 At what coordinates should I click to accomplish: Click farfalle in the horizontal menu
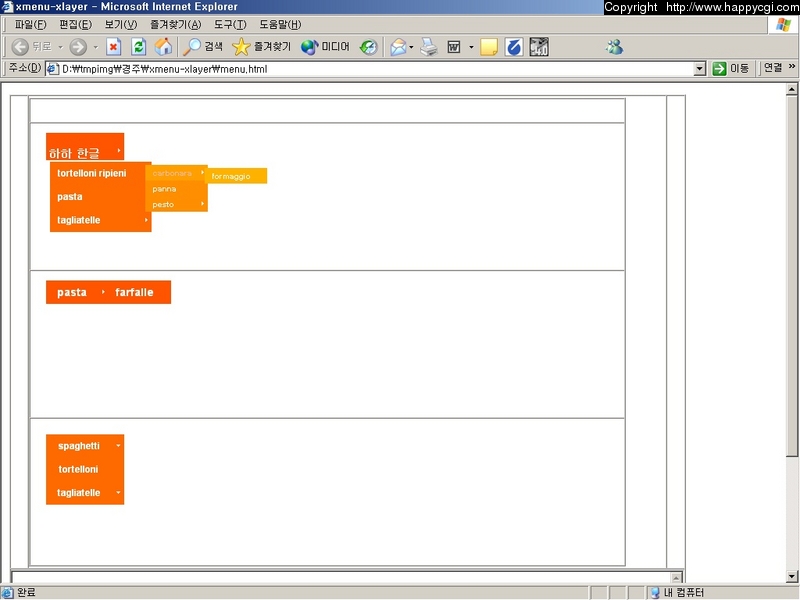click(134, 292)
